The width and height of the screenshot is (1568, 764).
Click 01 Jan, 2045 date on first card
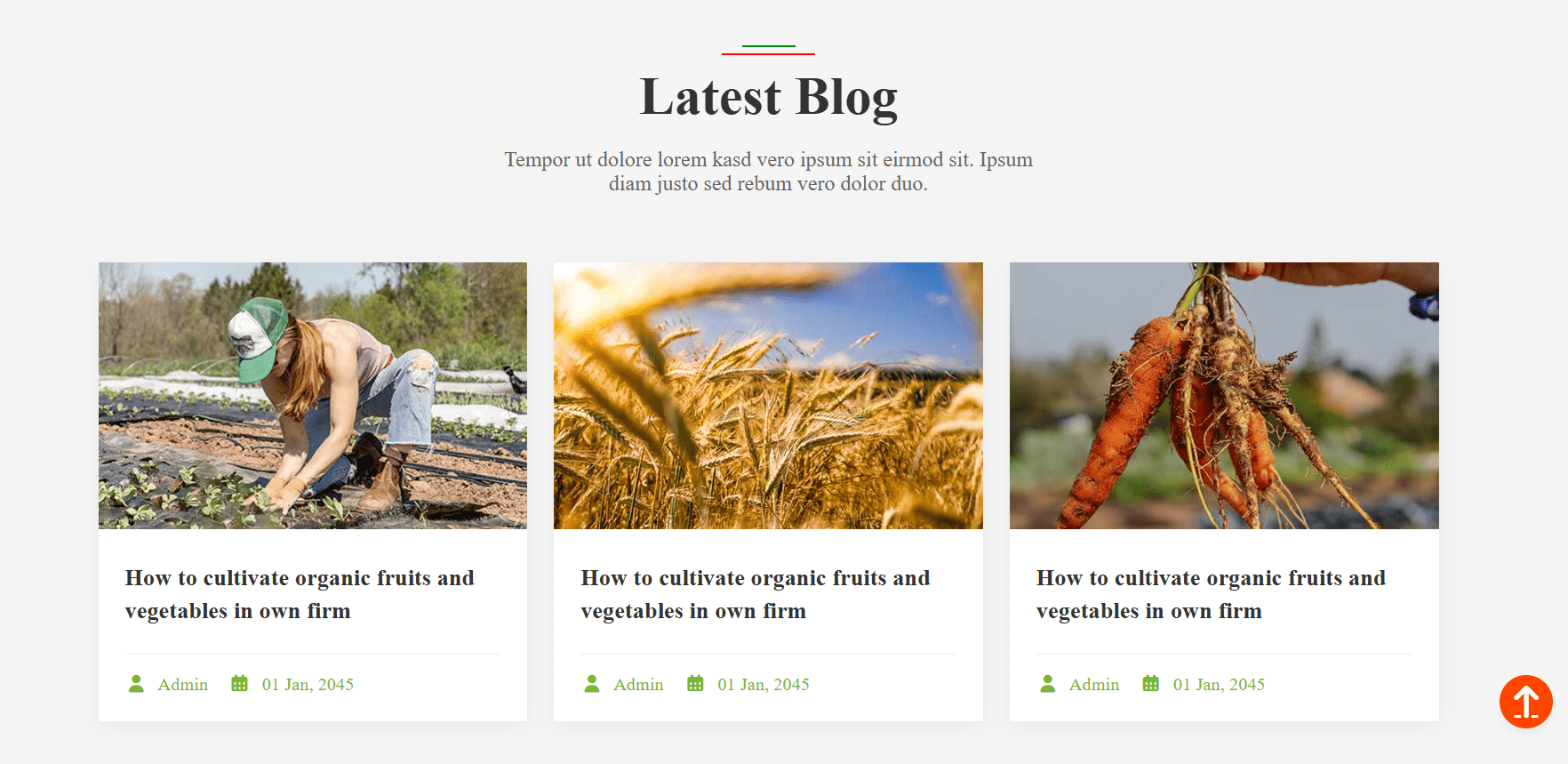[x=308, y=684]
